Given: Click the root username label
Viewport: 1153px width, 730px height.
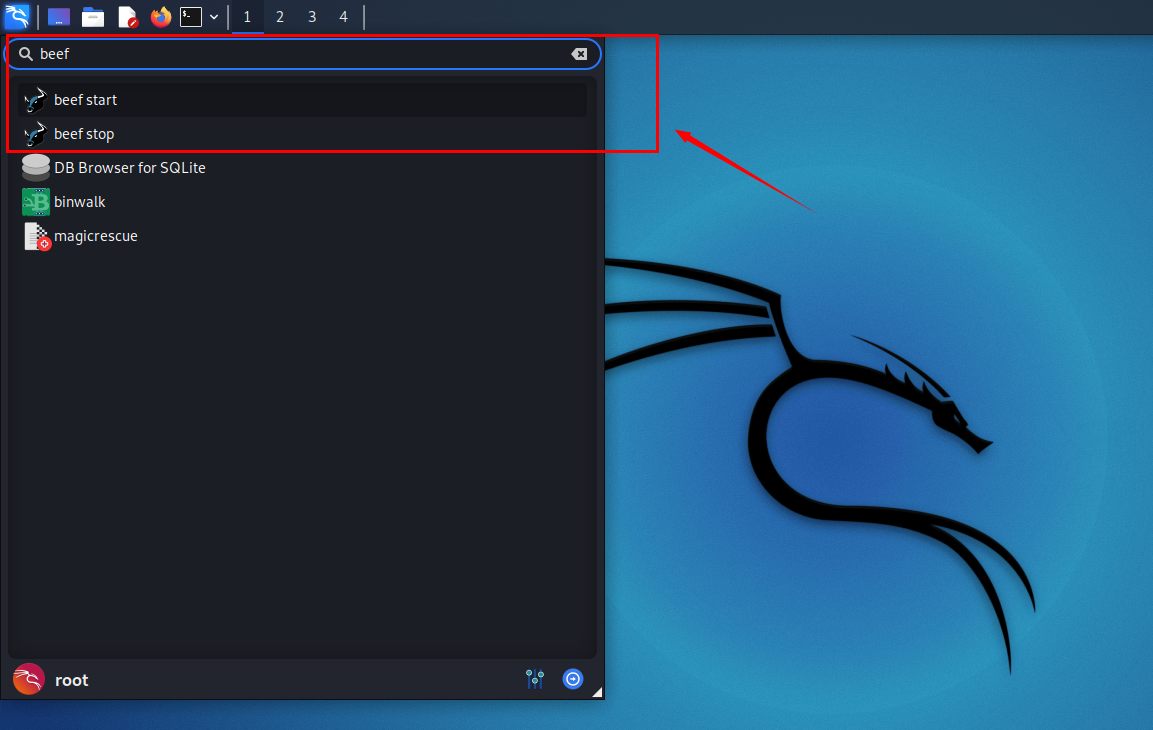Looking at the screenshot, I should click(71, 680).
